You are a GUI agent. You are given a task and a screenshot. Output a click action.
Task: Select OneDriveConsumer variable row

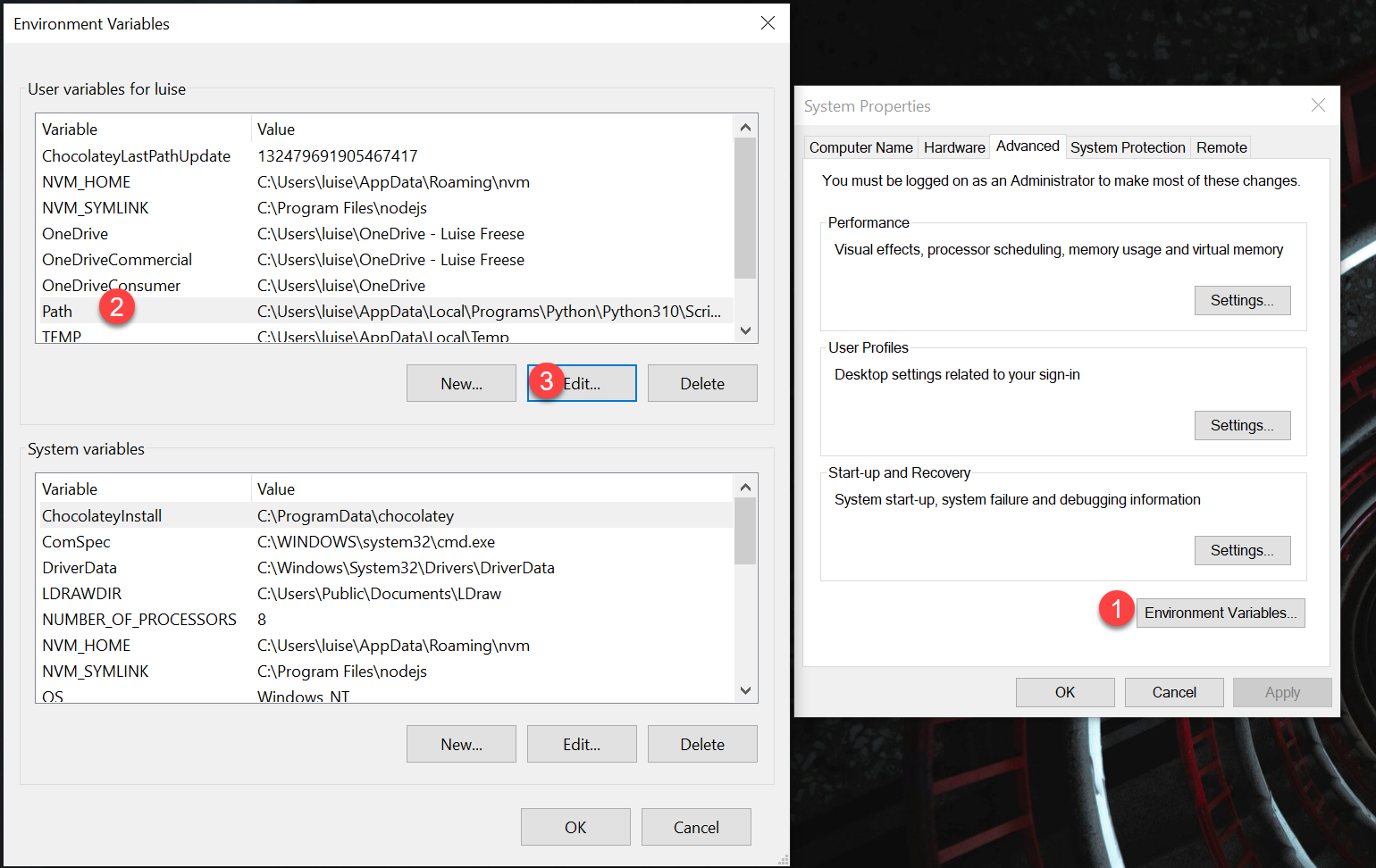[x=385, y=285]
